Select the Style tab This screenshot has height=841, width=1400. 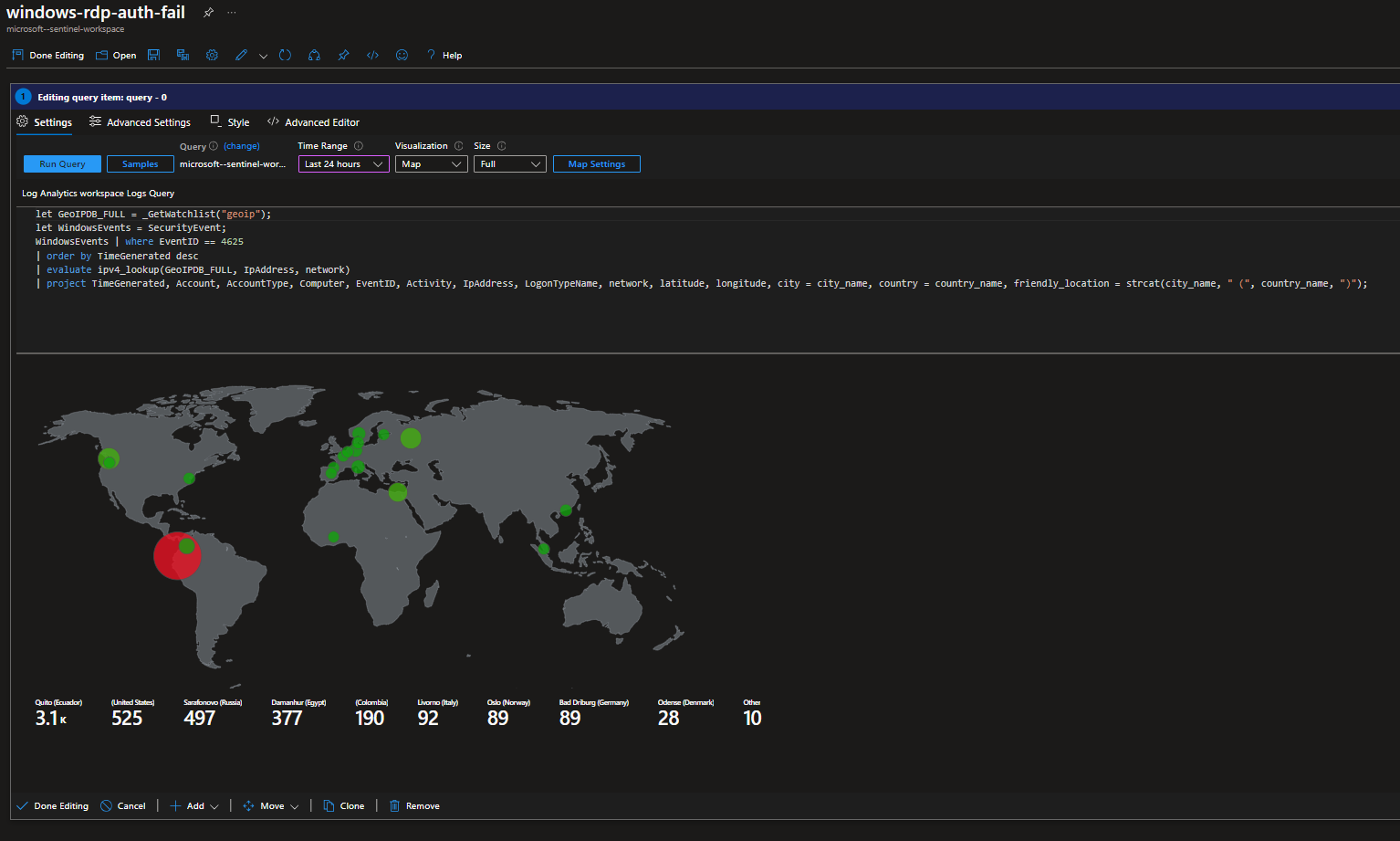pos(238,121)
